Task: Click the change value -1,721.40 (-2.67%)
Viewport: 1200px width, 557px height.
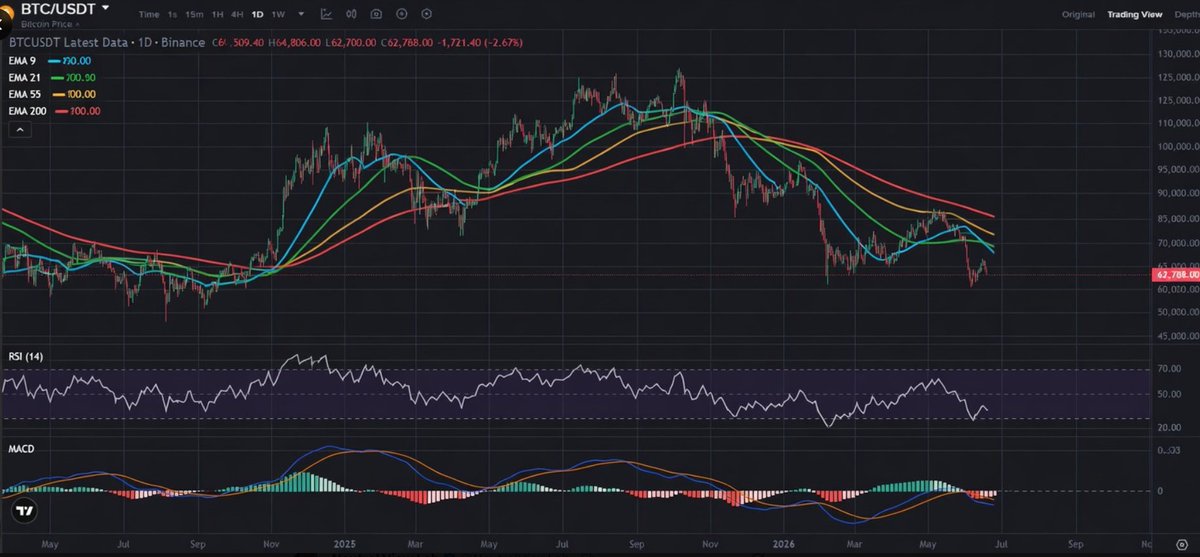Action: point(479,44)
